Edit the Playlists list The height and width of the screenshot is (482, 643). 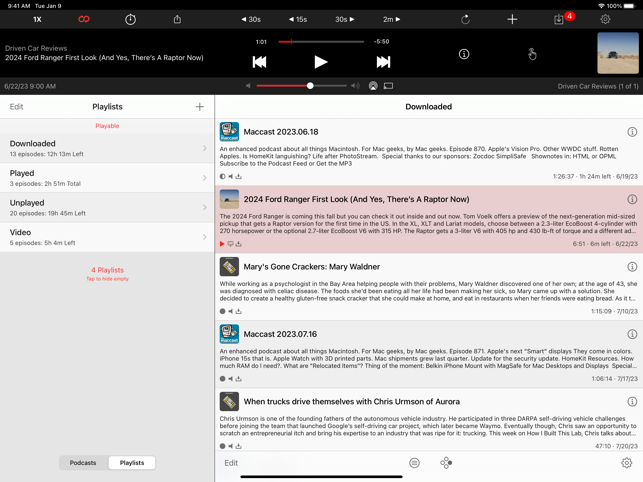[x=16, y=107]
